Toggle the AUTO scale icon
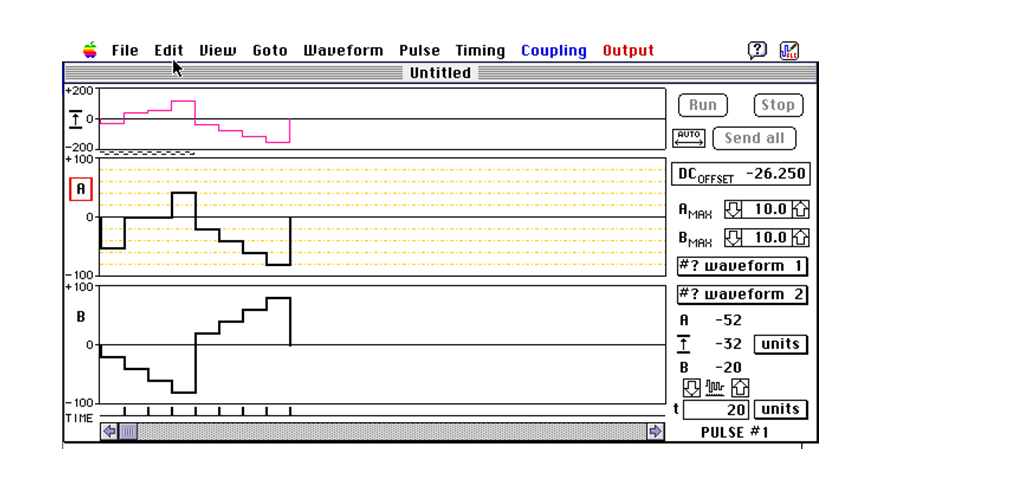Screen dimensions: 1024x497 [689, 138]
